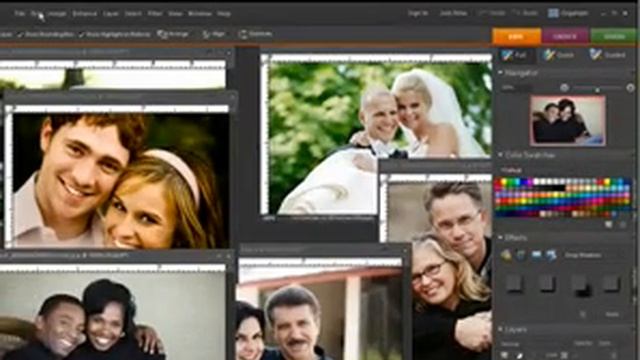The width and height of the screenshot is (640, 360).
Task: Click the Navigator zoom in icon
Action: click(630, 87)
